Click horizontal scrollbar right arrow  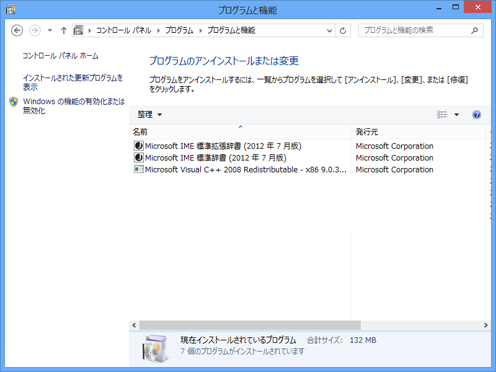[486, 325]
